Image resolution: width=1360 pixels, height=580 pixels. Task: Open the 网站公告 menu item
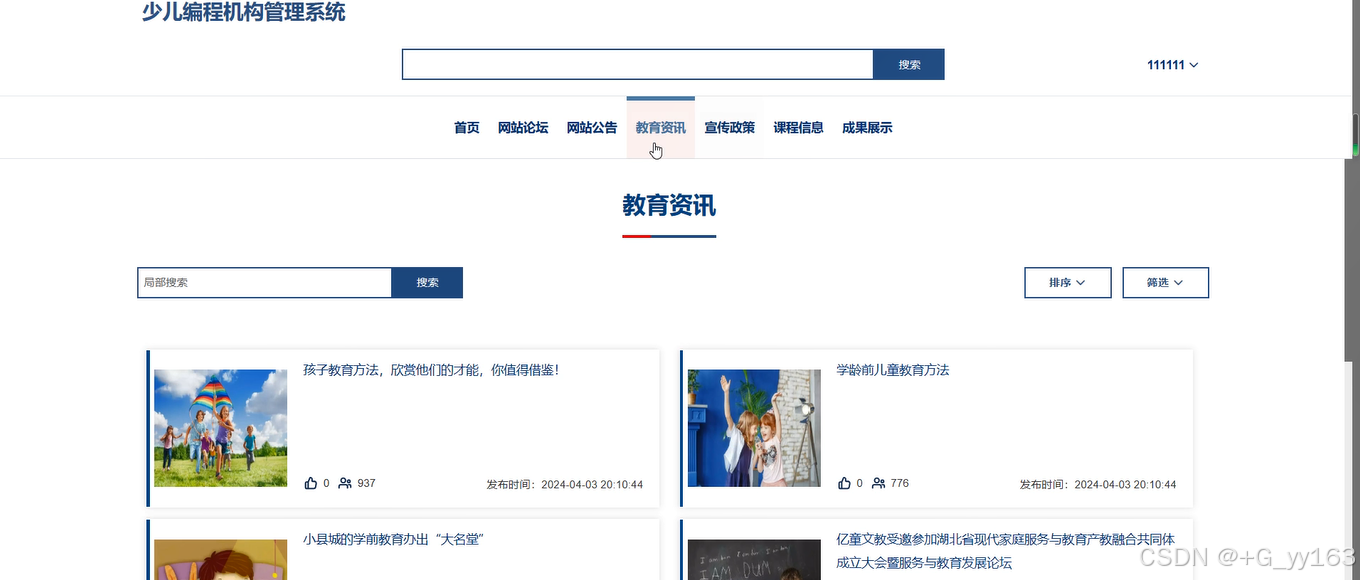(x=592, y=128)
